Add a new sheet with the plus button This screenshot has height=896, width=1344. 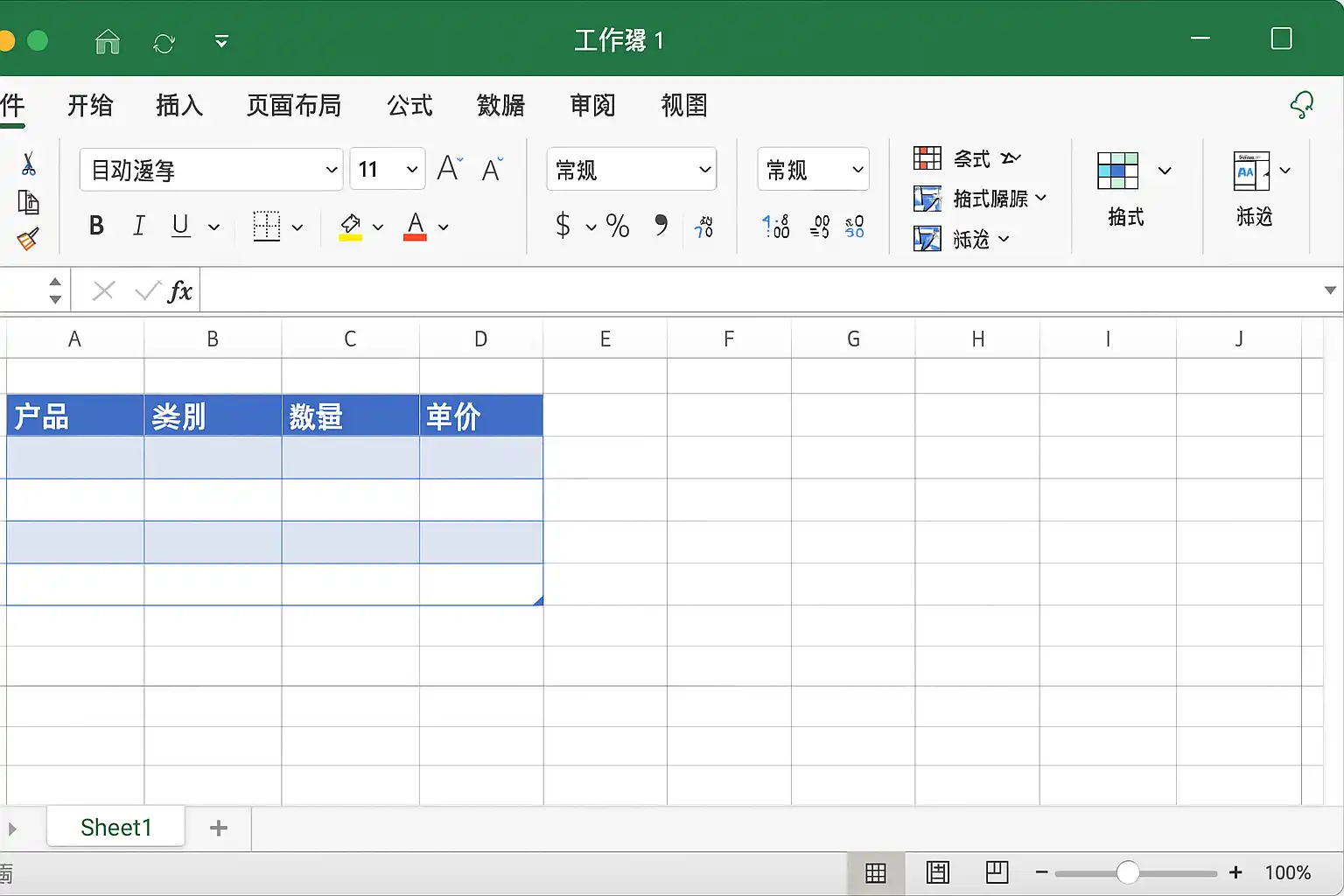coord(219,828)
